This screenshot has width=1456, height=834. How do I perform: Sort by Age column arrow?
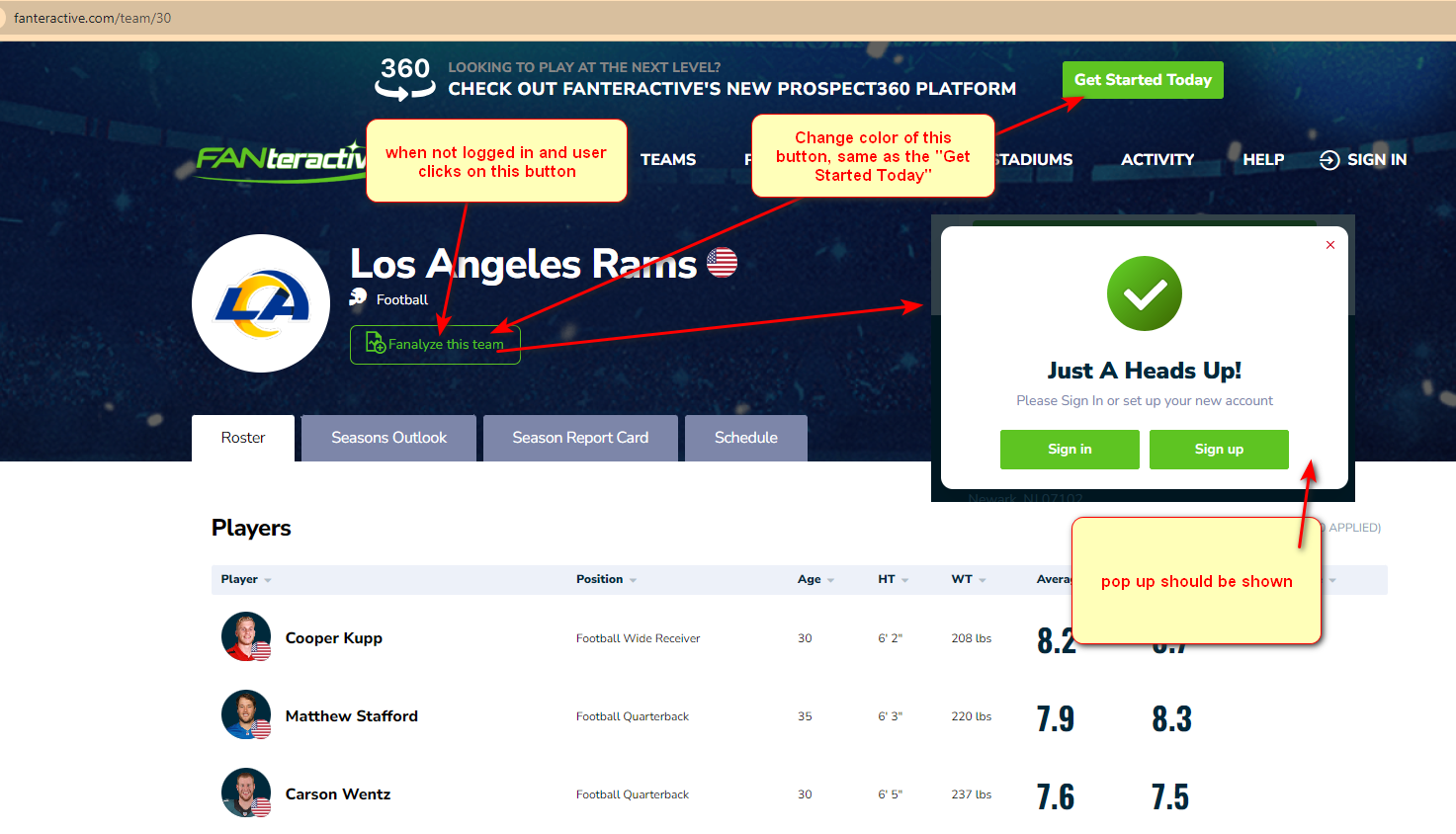tap(830, 581)
